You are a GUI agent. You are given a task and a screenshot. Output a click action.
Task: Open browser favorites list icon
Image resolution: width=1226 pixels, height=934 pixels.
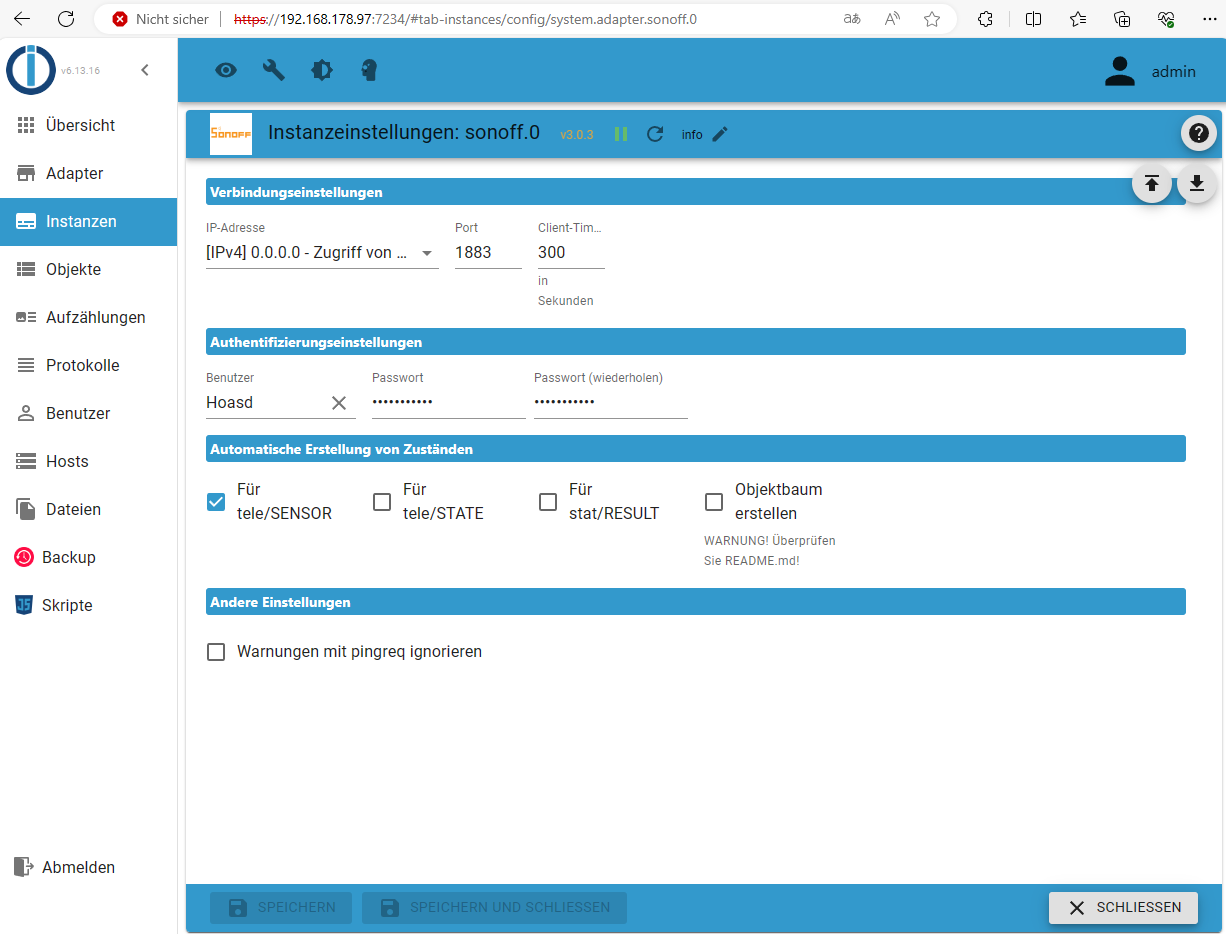coord(1078,19)
